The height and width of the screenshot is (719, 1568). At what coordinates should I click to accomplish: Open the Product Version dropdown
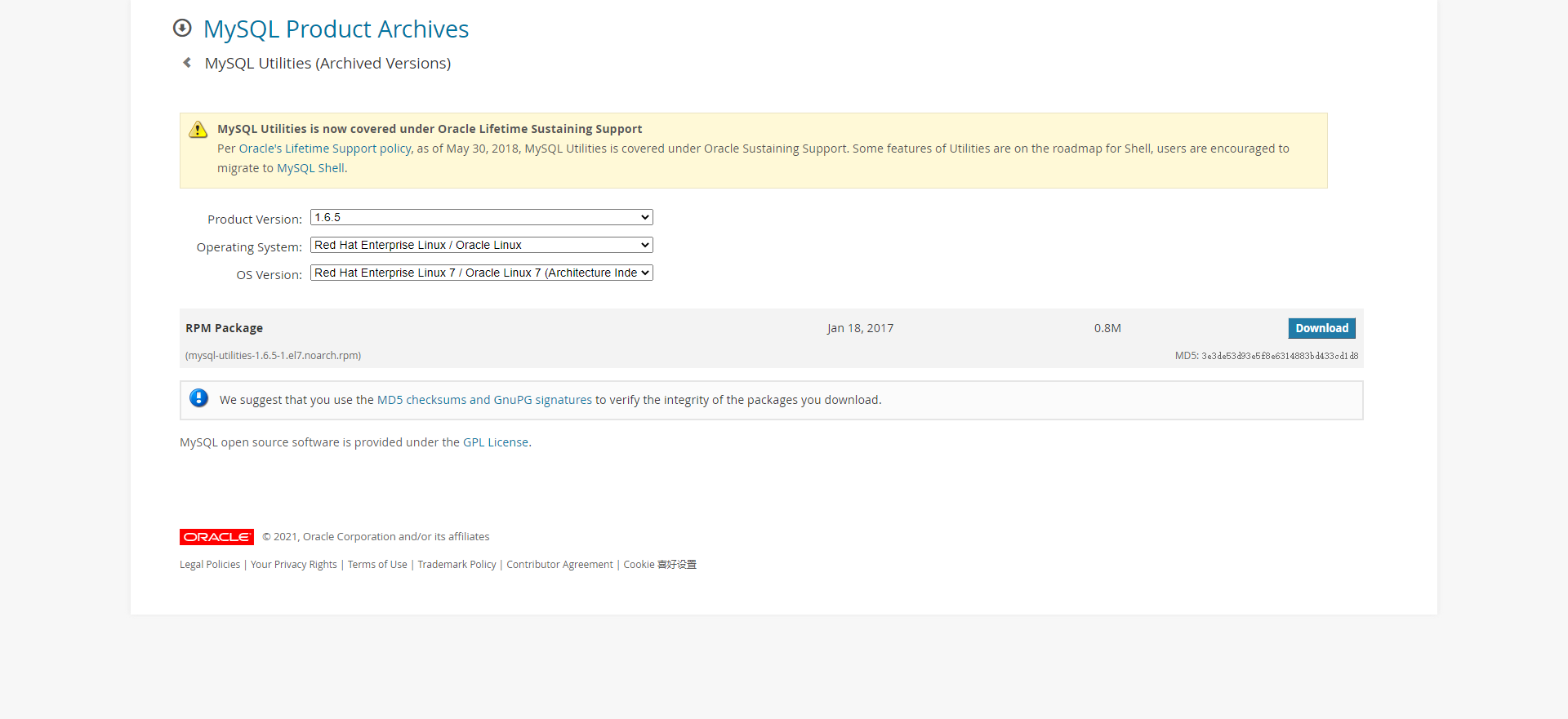click(x=482, y=217)
